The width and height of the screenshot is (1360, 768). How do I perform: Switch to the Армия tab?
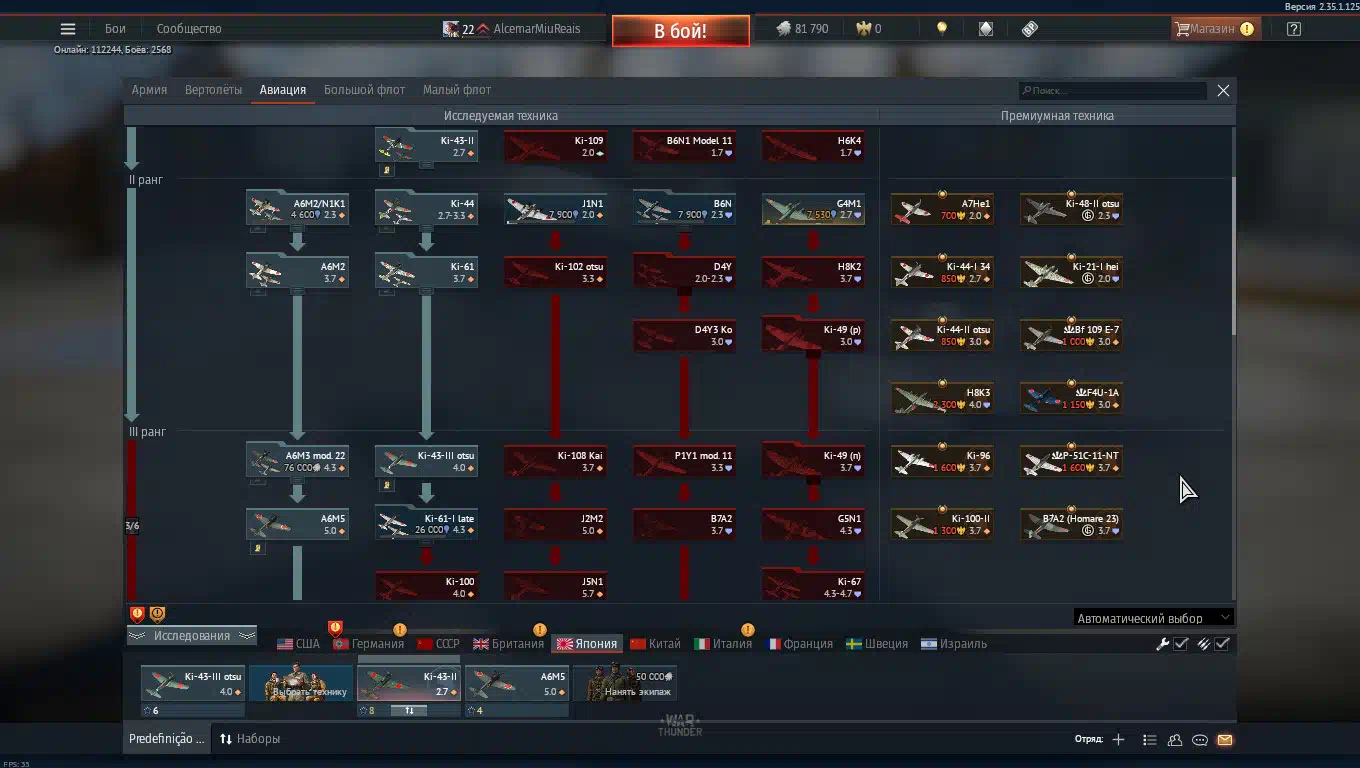click(149, 90)
